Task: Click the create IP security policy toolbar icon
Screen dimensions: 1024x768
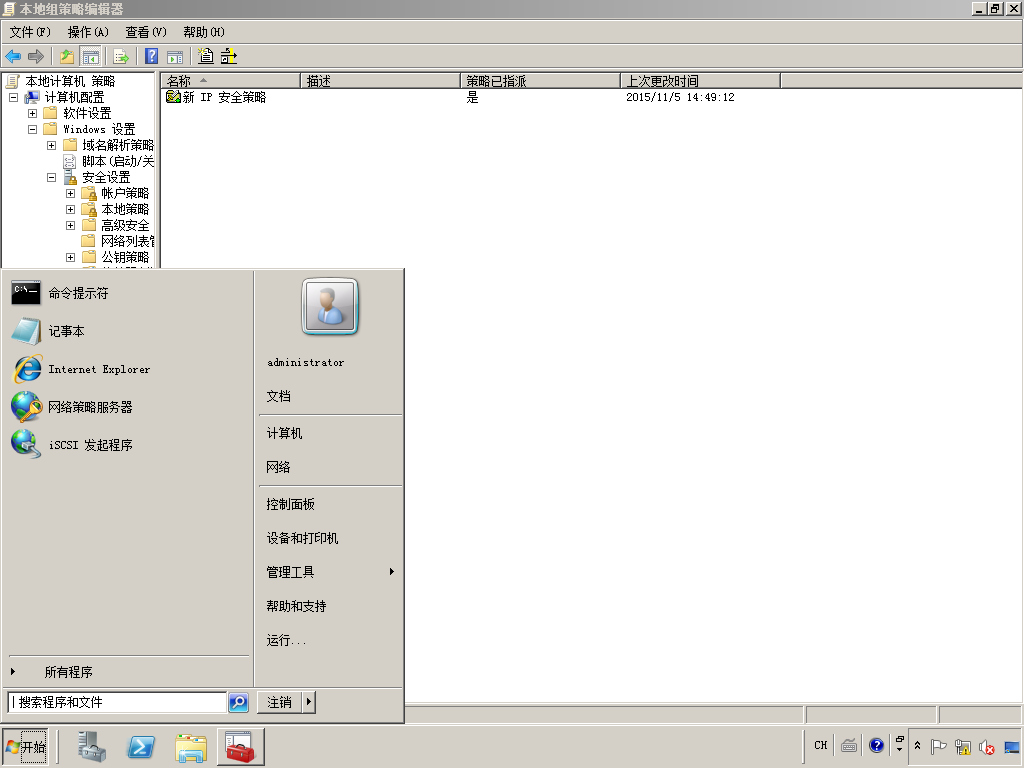Action: (206, 56)
